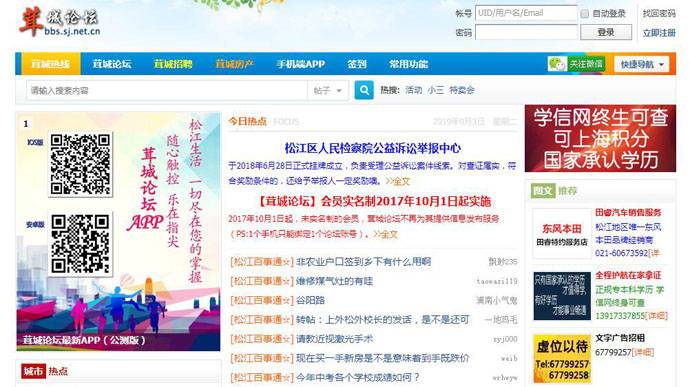Follow the 立即注册 register link

tap(659, 33)
